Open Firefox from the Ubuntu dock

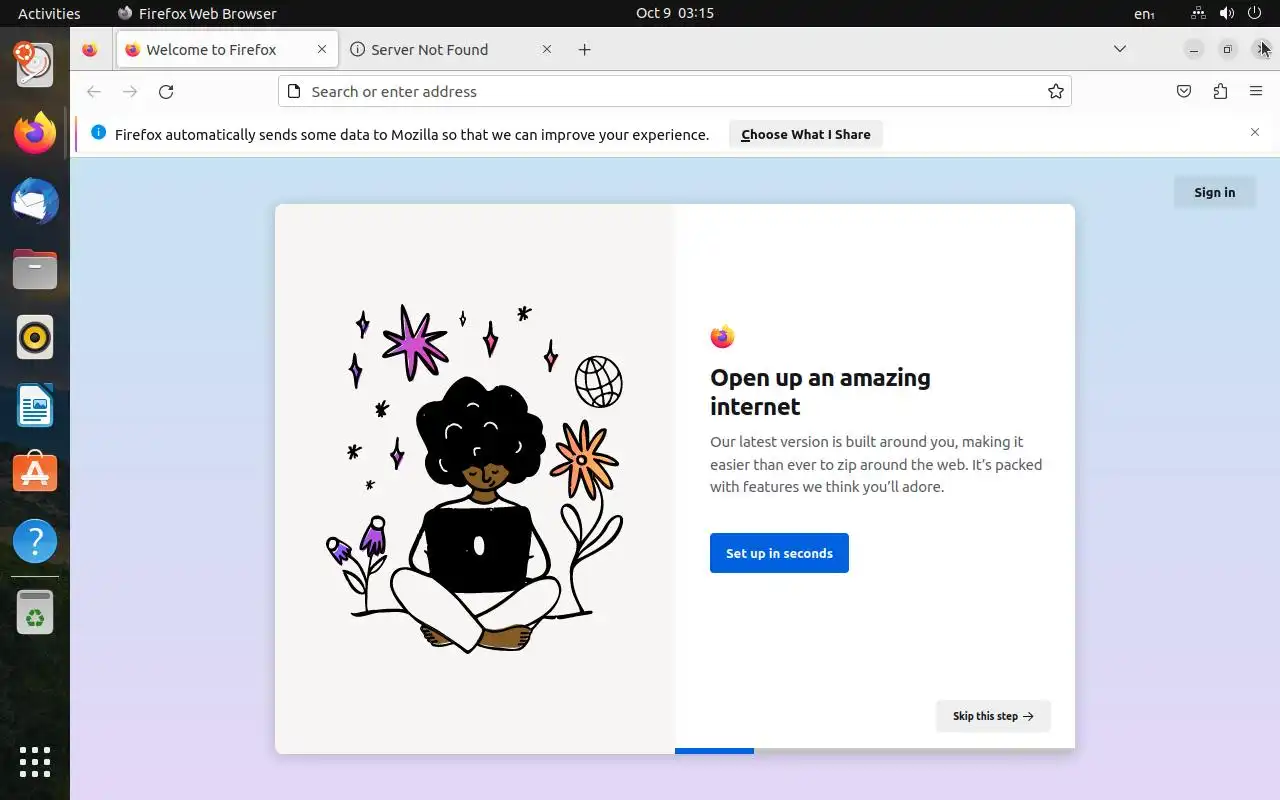35,134
